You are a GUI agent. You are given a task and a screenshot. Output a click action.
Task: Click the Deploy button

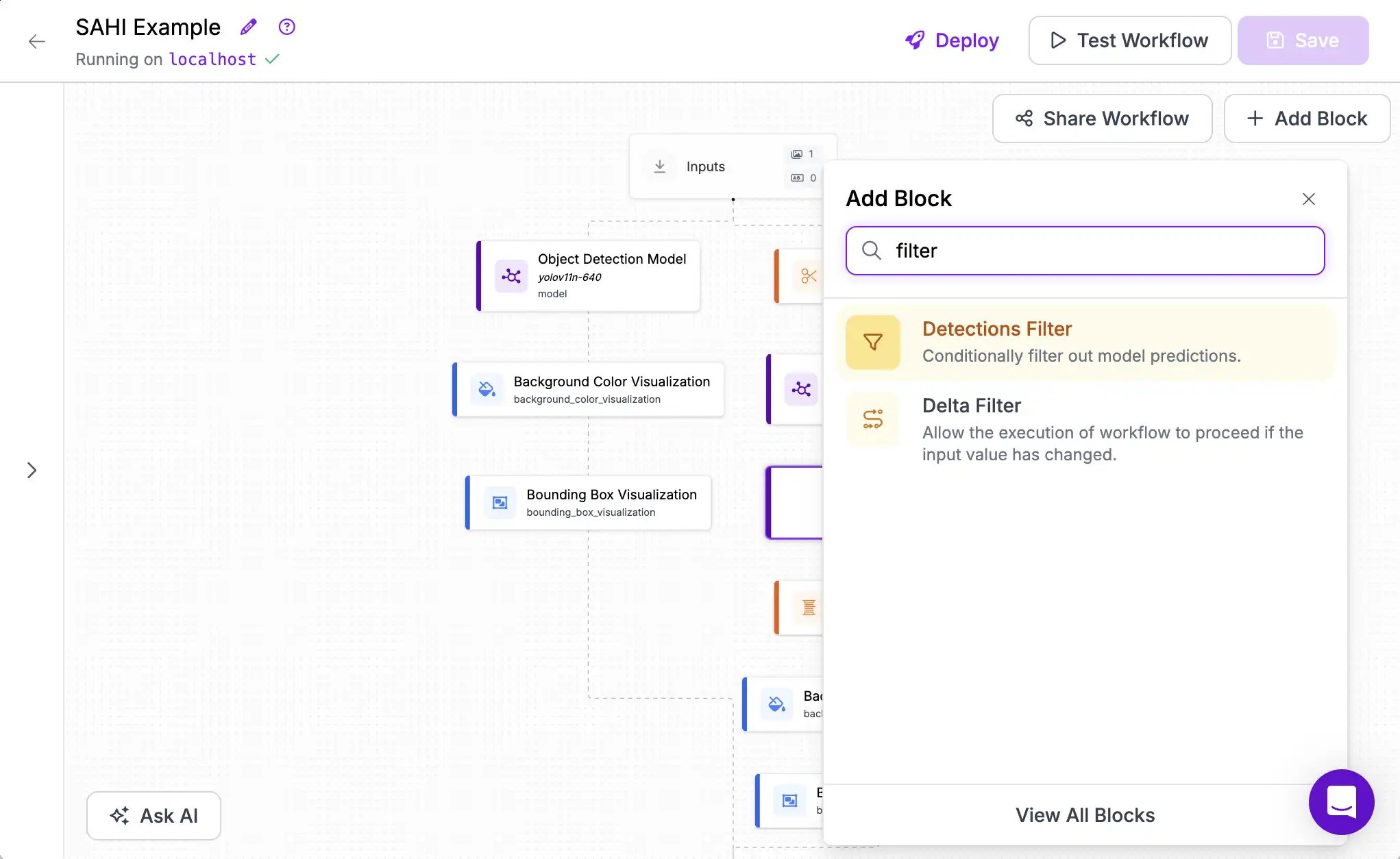pos(952,40)
